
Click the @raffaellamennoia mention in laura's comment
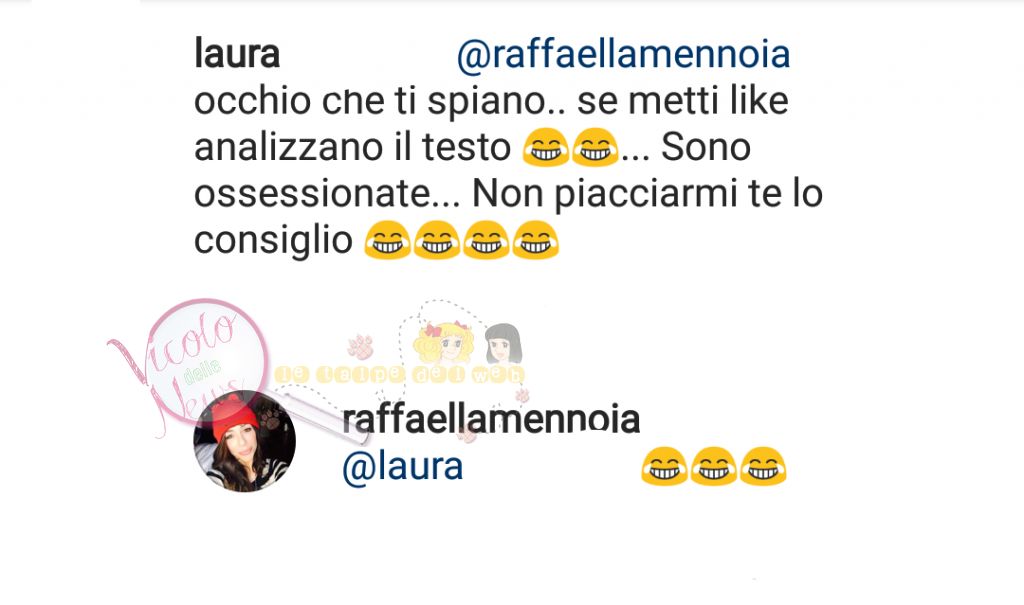click(624, 54)
